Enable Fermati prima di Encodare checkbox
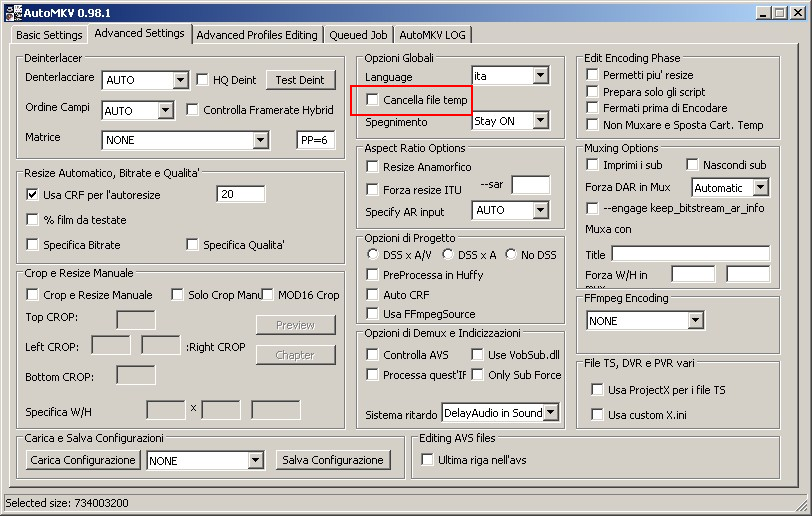The height and width of the screenshot is (516, 812). pos(592,107)
